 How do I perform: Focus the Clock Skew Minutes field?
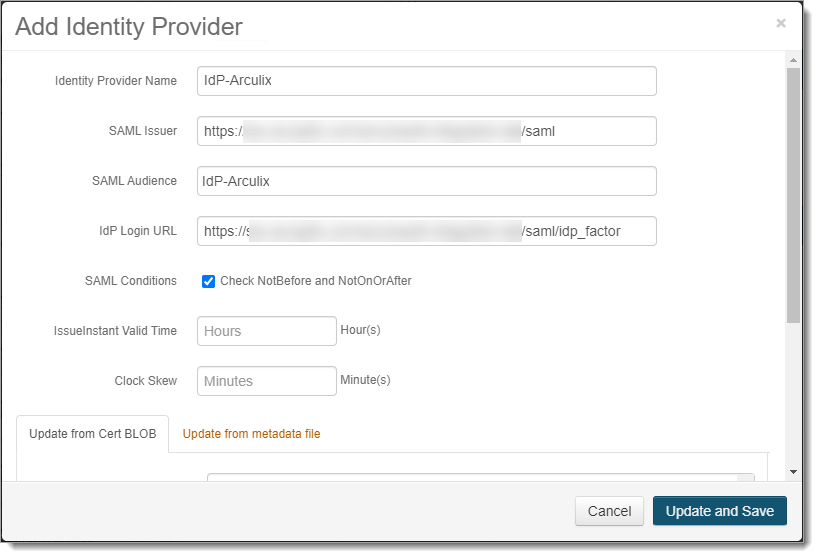pyautogui.click(x=266, y=381)
